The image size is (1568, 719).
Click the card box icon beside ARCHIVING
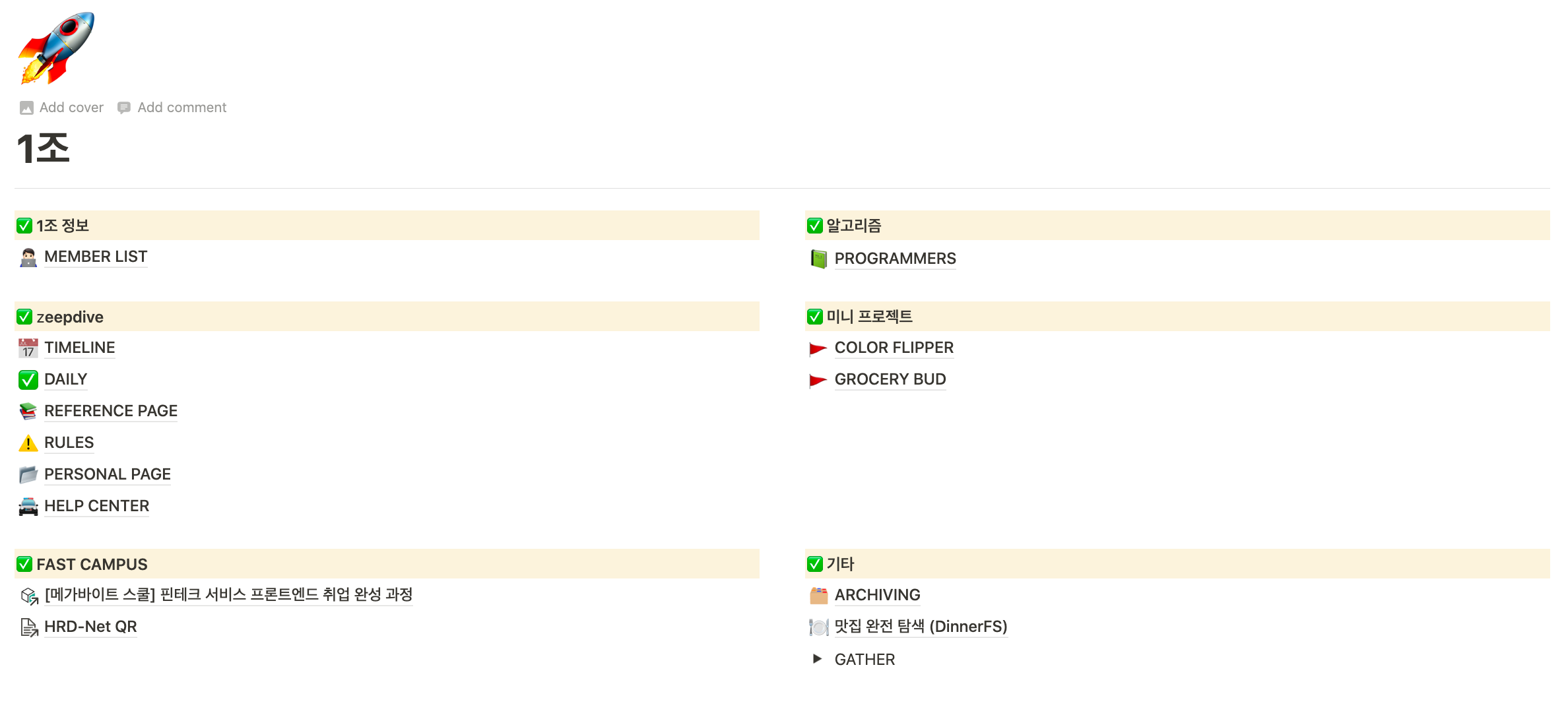[x=818, y=595]
